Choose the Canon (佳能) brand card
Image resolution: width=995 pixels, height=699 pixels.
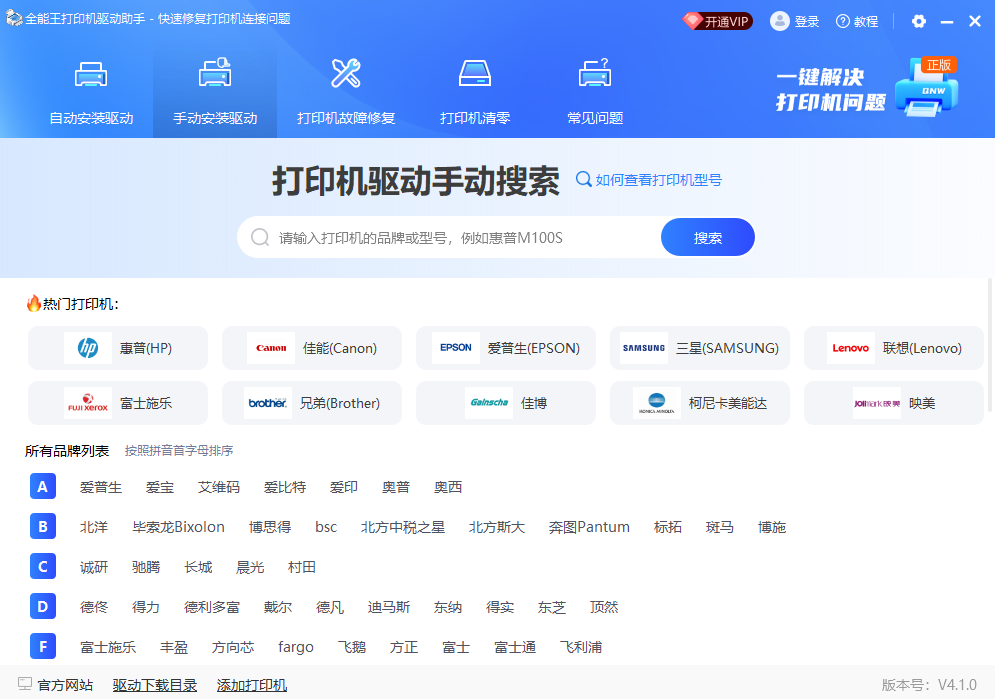point(312,348)
